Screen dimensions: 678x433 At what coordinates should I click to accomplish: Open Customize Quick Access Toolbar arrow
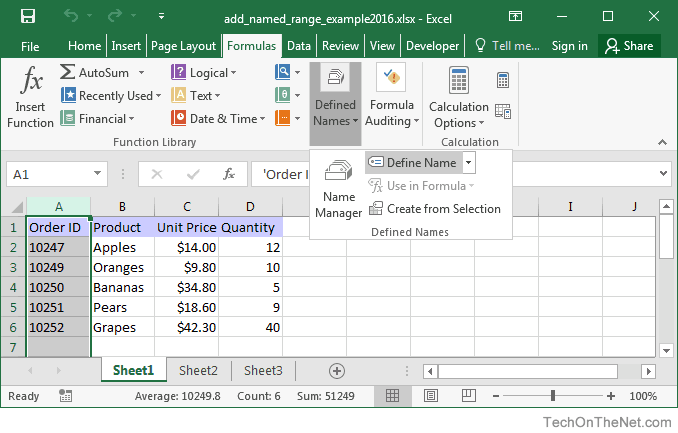161,16
